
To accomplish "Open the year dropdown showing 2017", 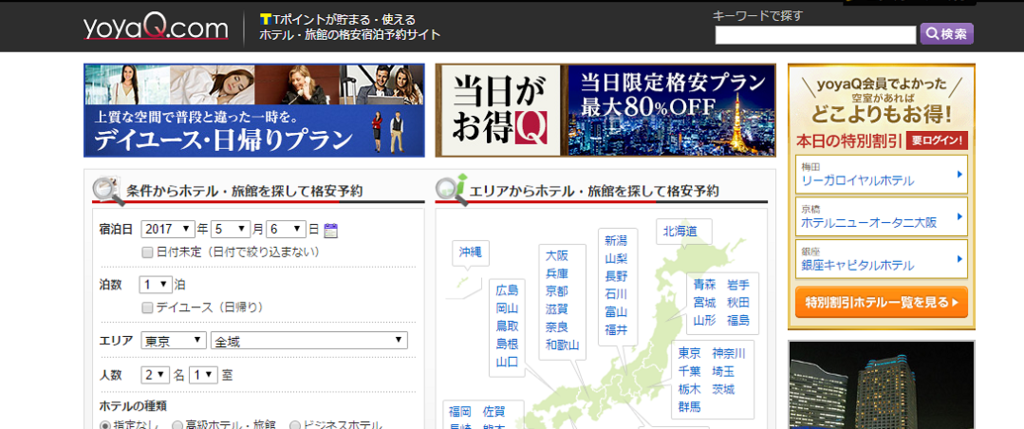I will click(168, 229).
